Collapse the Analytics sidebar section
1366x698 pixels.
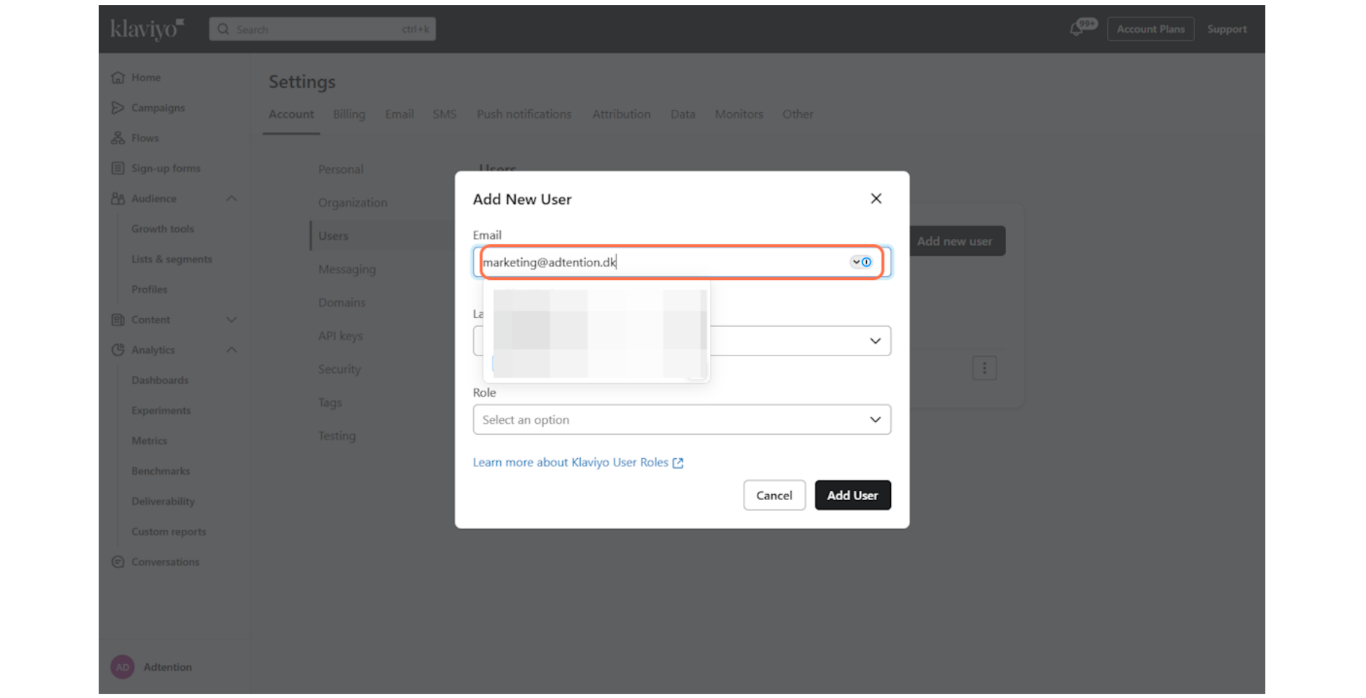point(231,350)
